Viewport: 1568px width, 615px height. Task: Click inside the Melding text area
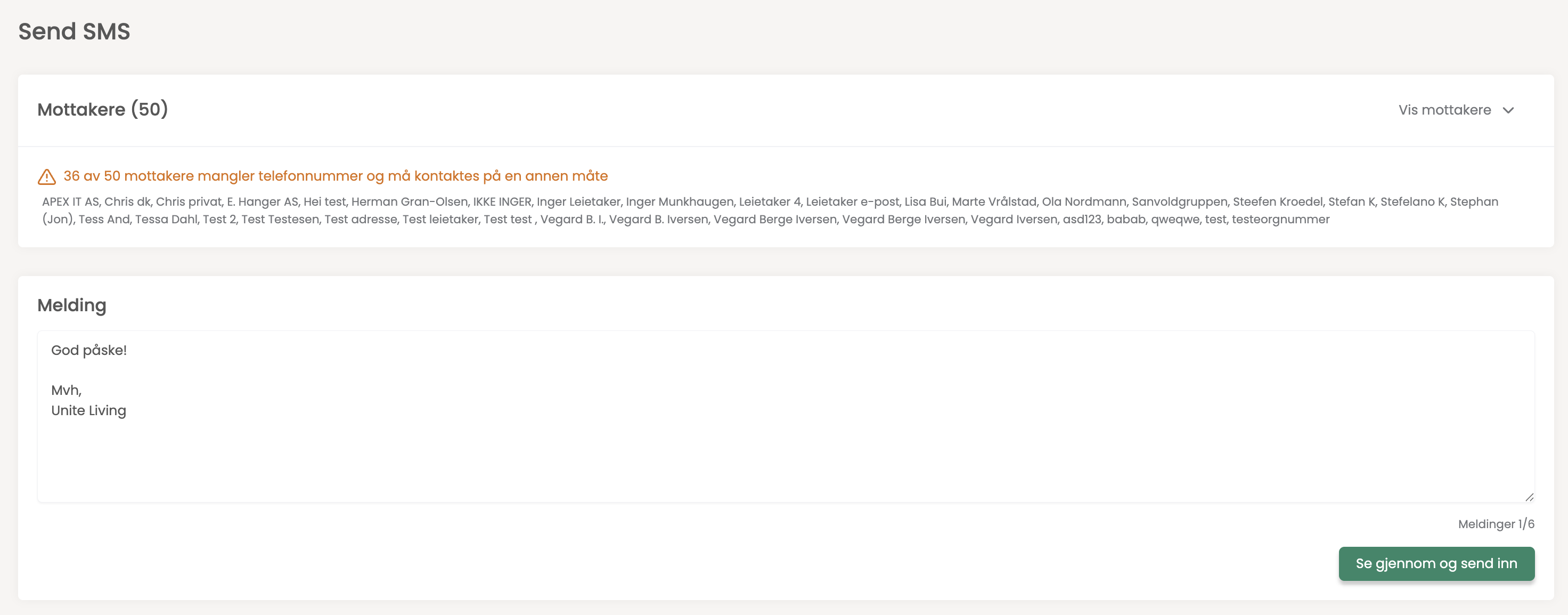point(785,416)
